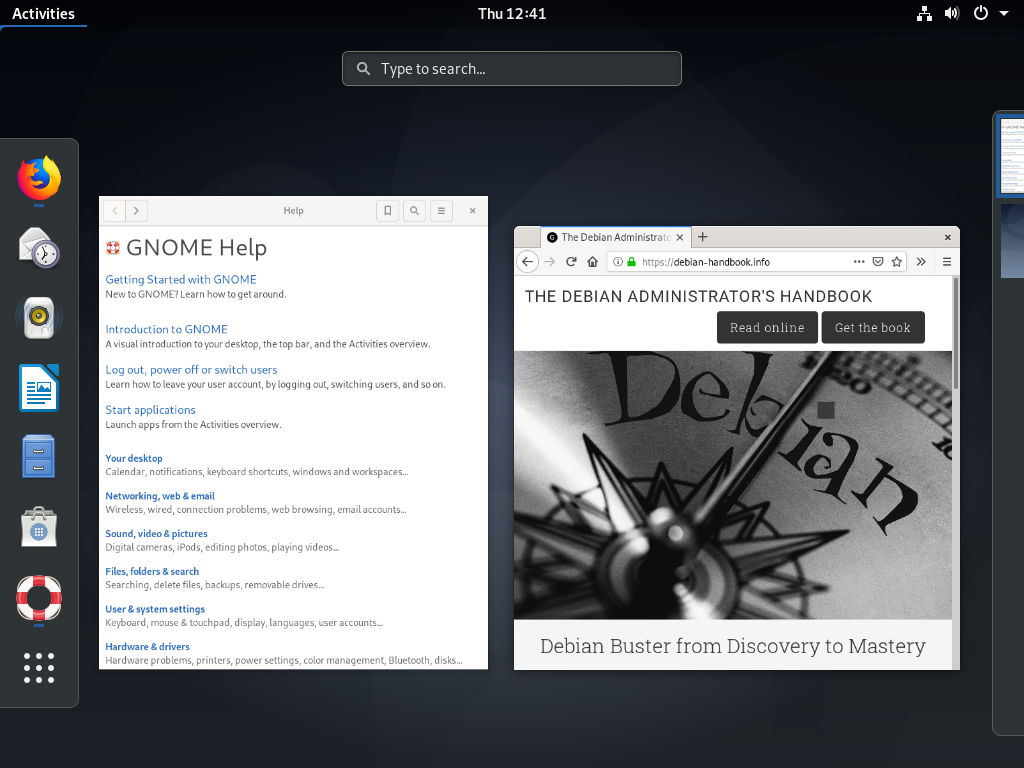The image size is (1024, 768).
Task: Toggle tracking protection shield icon
Action: click(878, 261)
